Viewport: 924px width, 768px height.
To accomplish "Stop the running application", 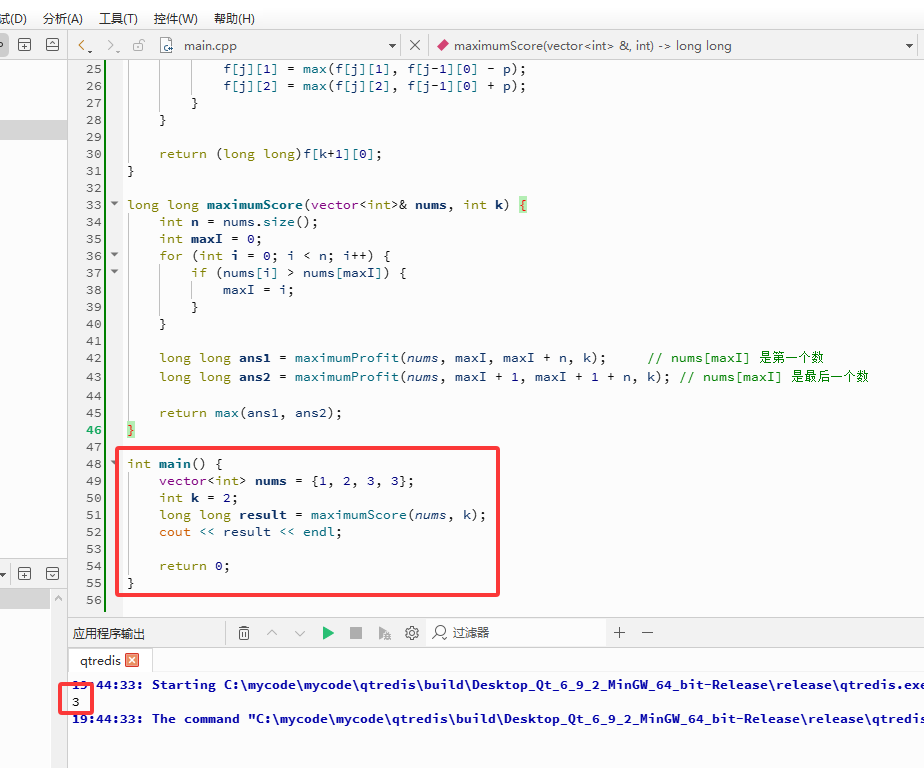I will click(356, 633).
